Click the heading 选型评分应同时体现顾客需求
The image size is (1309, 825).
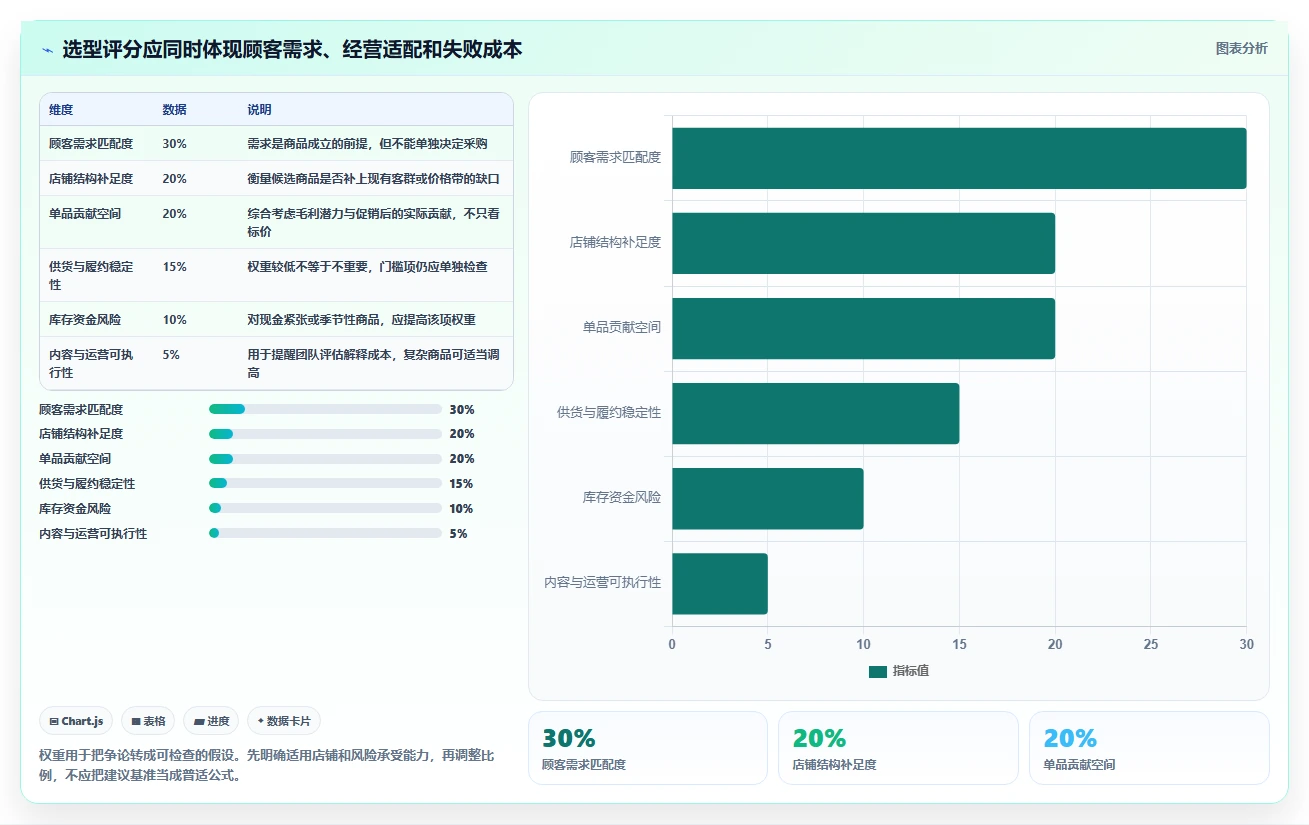292,50
